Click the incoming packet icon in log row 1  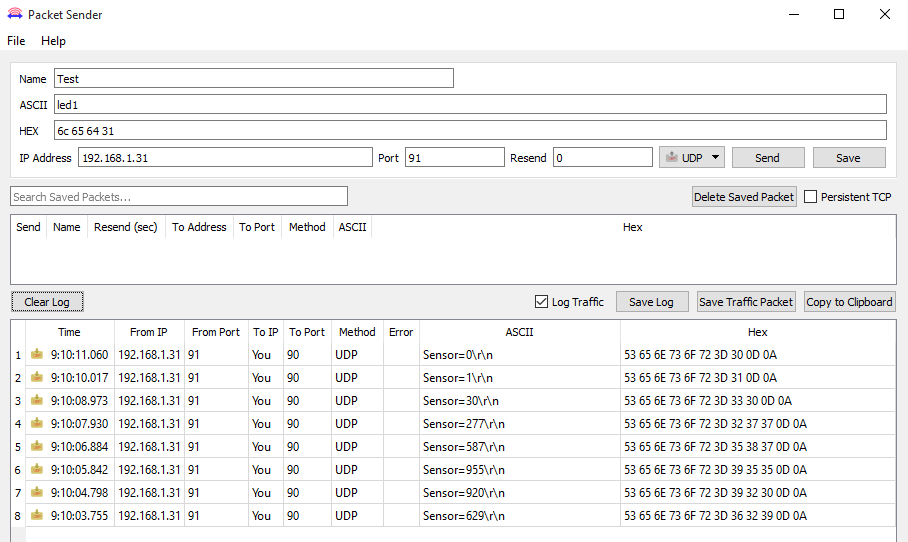[x=37, y=354]
